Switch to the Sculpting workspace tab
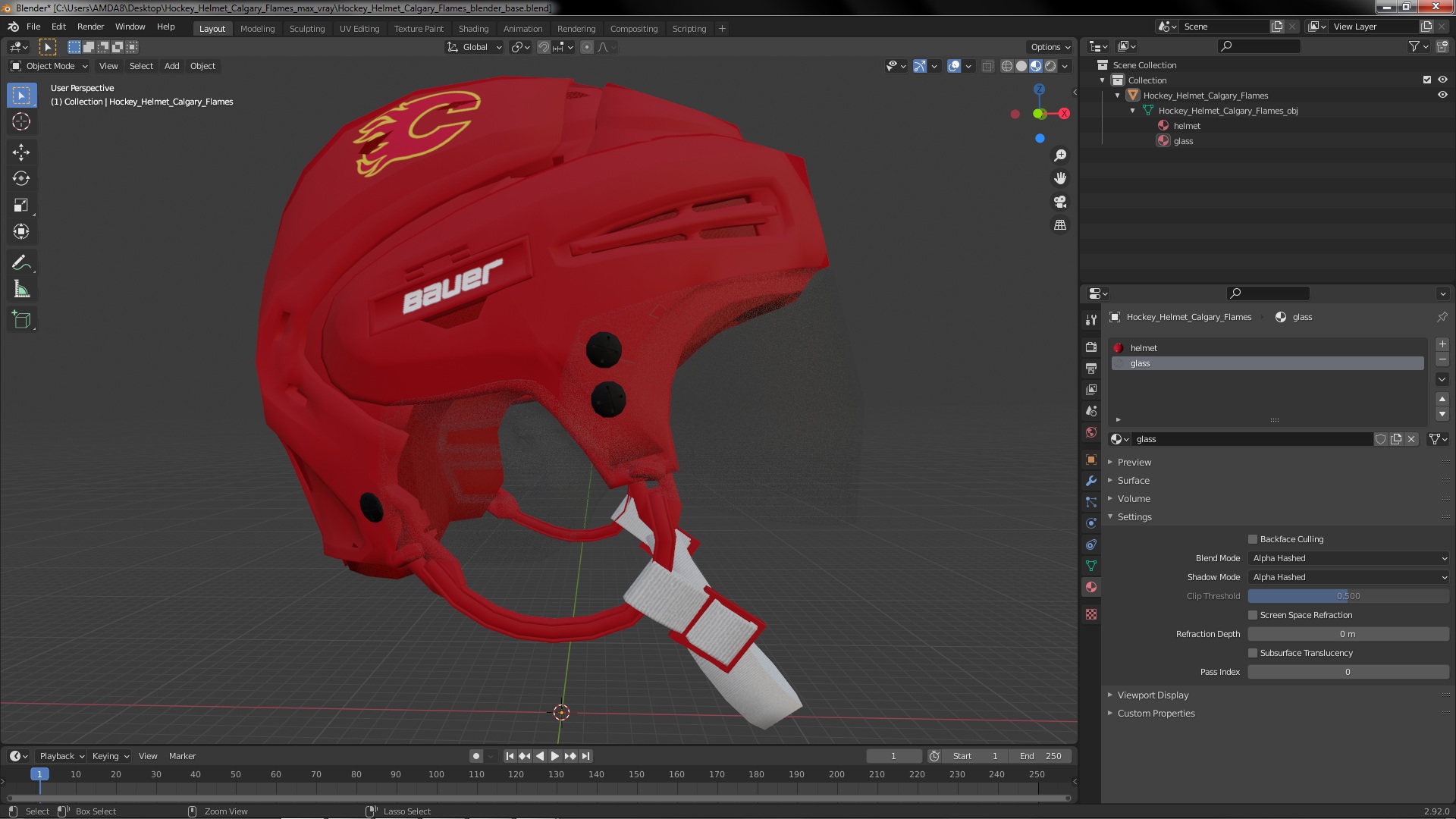This screenshot has height=819, width=1456. pos(307,29)
